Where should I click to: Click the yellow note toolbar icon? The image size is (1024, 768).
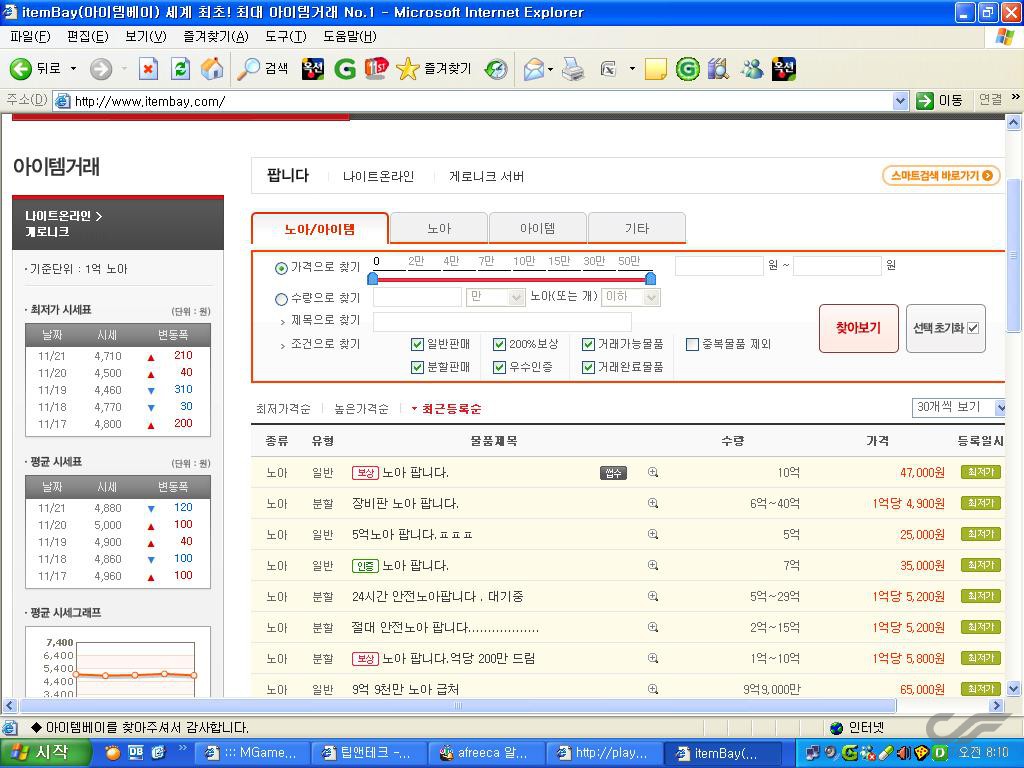(655, 69)
